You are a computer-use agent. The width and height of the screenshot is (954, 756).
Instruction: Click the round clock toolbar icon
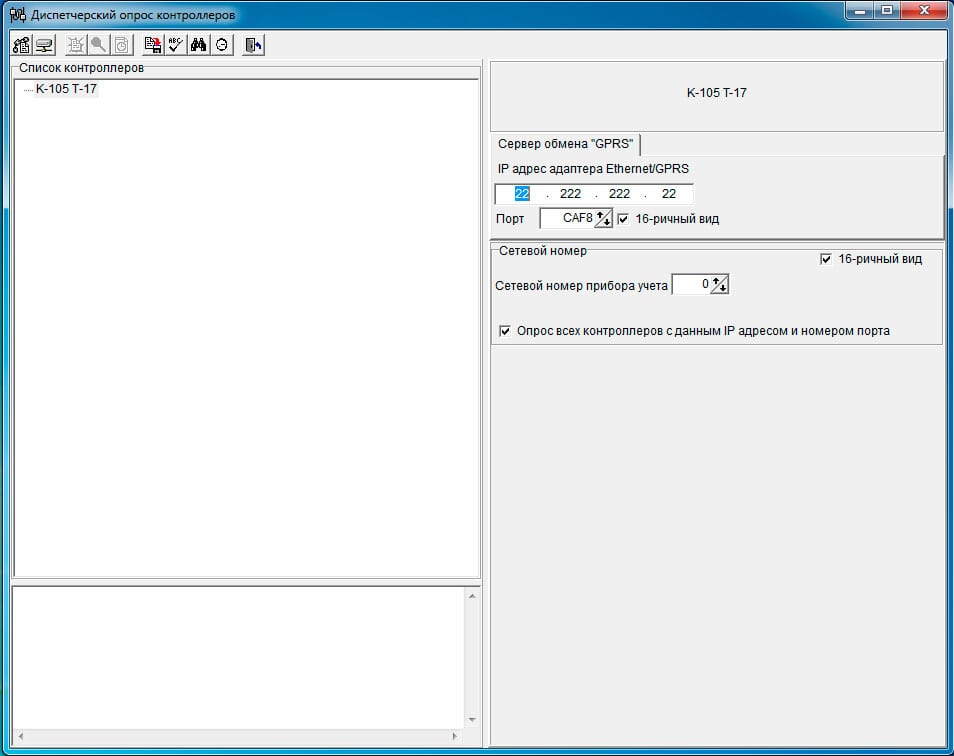221,45
